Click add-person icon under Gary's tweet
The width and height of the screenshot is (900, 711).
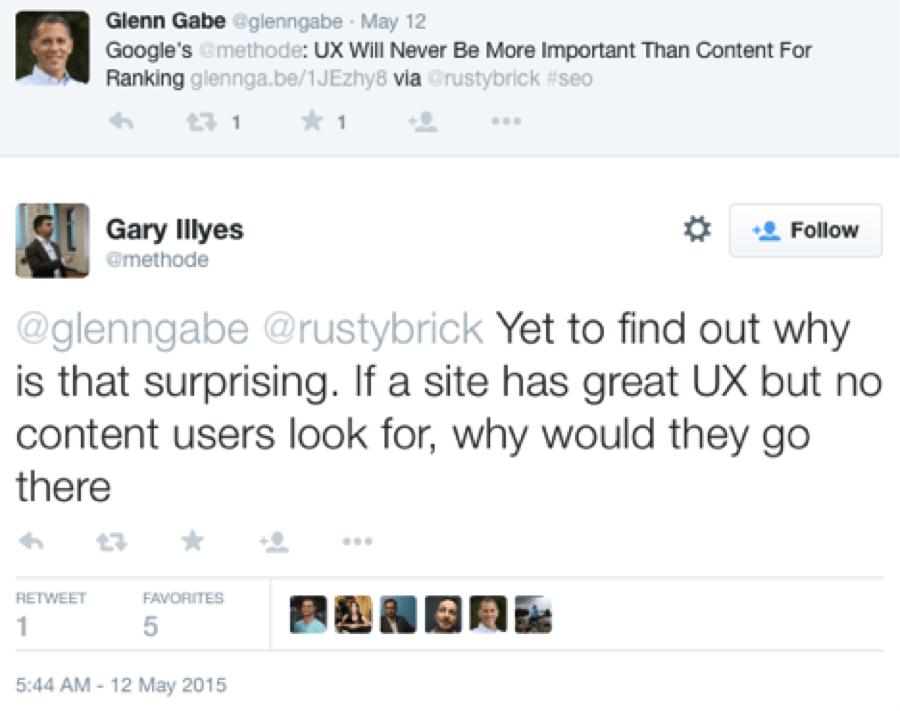[x=274, y=541]
